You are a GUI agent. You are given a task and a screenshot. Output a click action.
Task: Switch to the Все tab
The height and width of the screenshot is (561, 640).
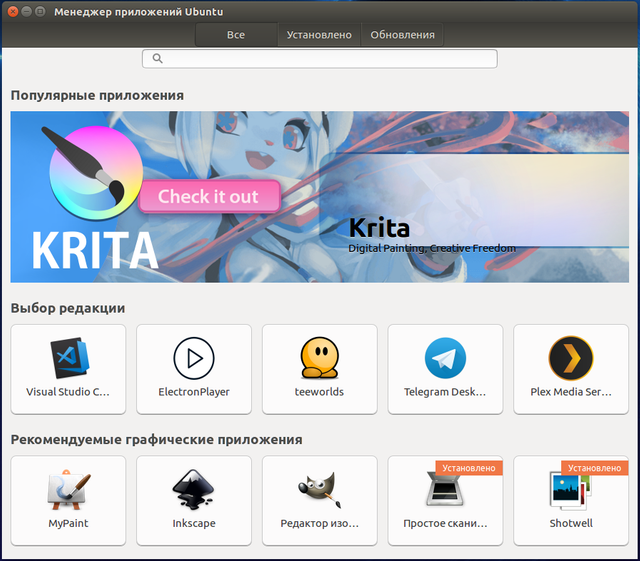pos(236,35)
